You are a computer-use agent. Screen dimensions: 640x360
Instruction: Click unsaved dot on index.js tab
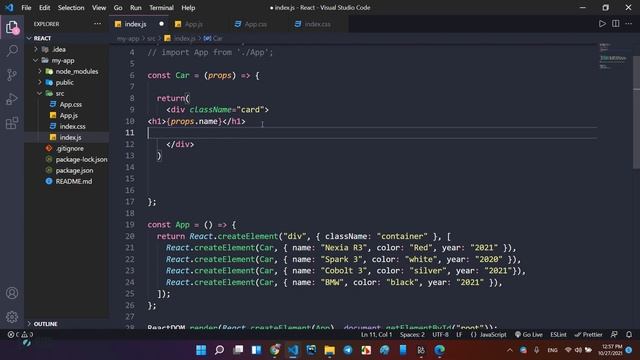click(x=162, y=24)
